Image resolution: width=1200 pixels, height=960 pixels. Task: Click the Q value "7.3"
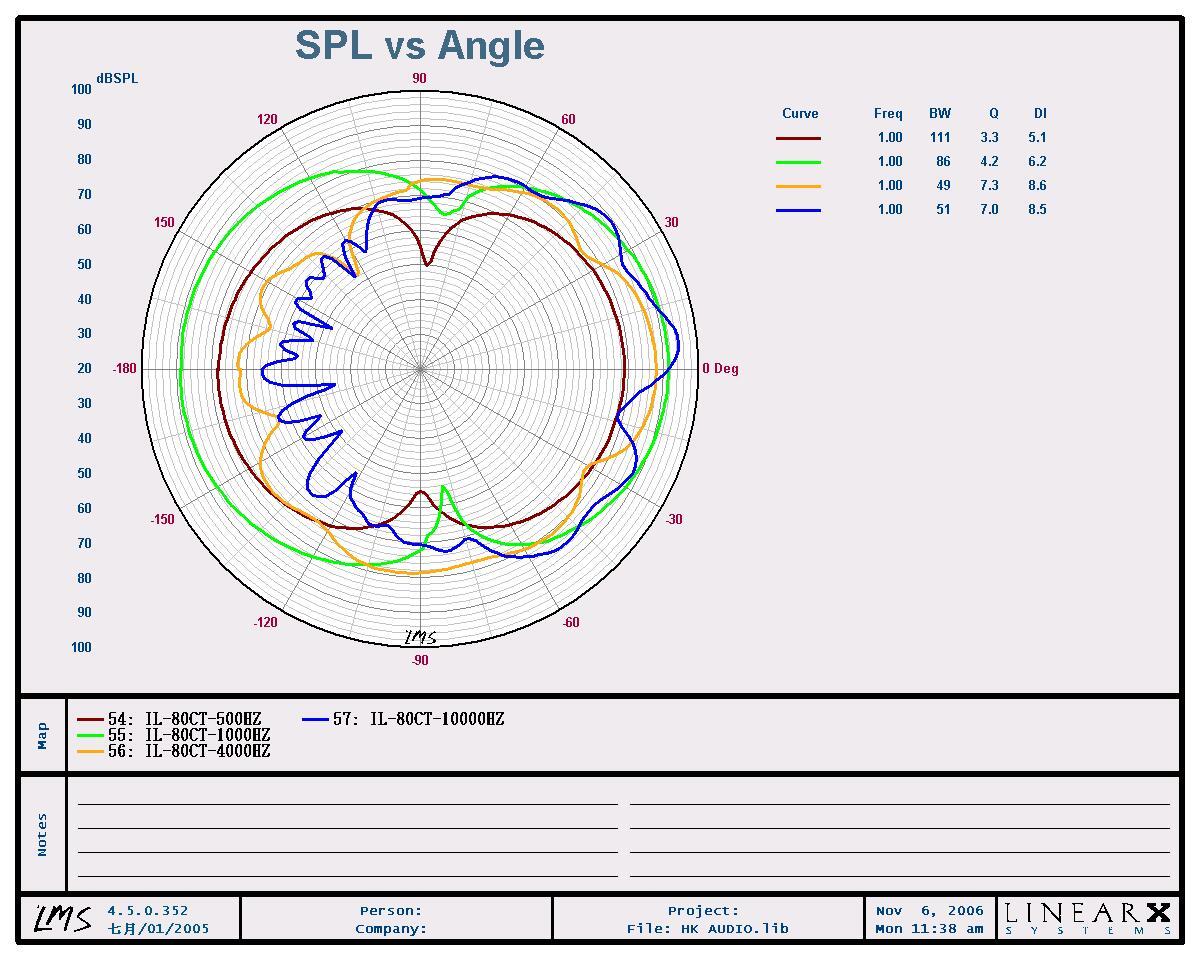pos(989,186)
